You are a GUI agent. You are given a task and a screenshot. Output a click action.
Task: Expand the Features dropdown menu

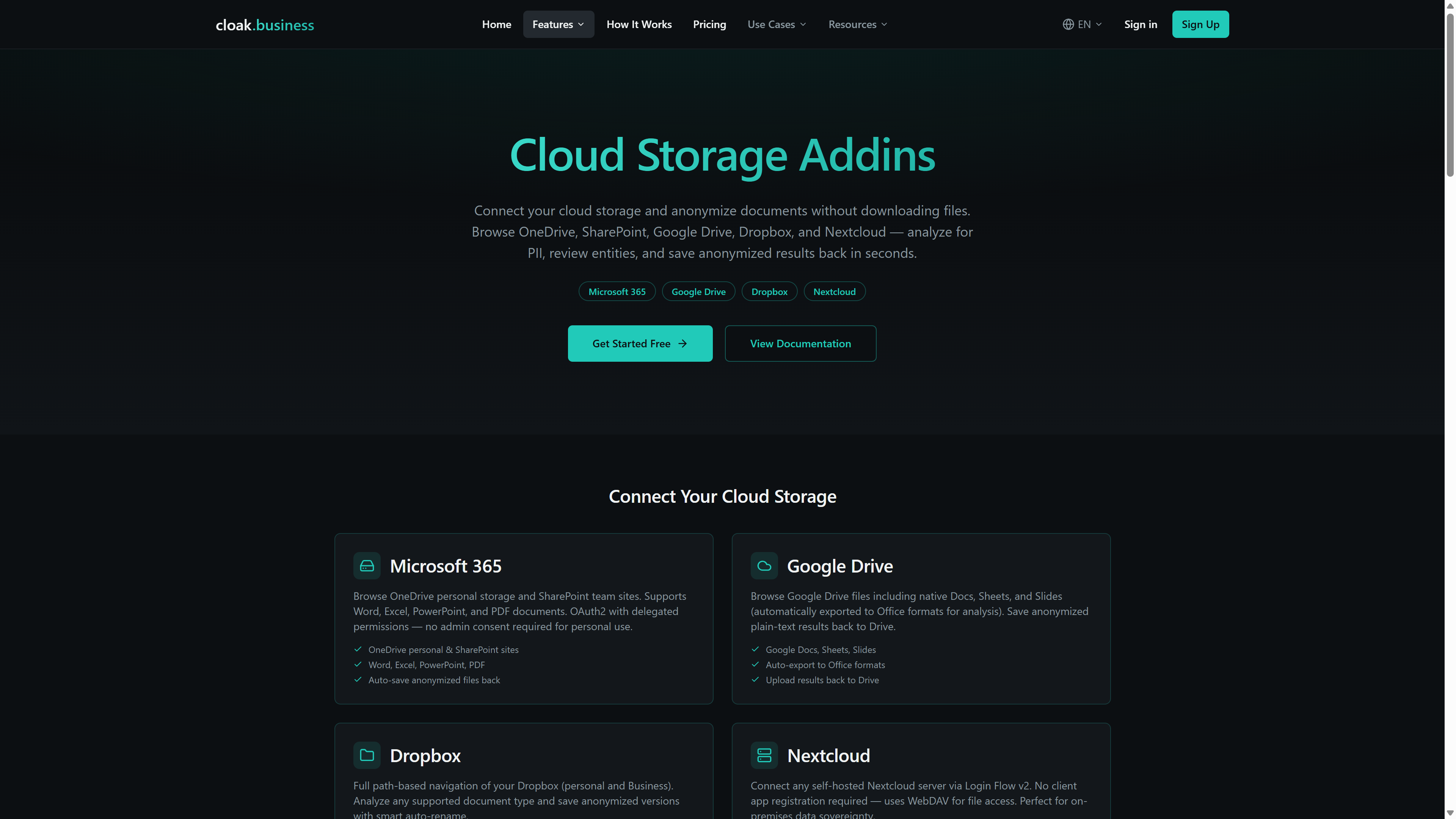(558, 24)
